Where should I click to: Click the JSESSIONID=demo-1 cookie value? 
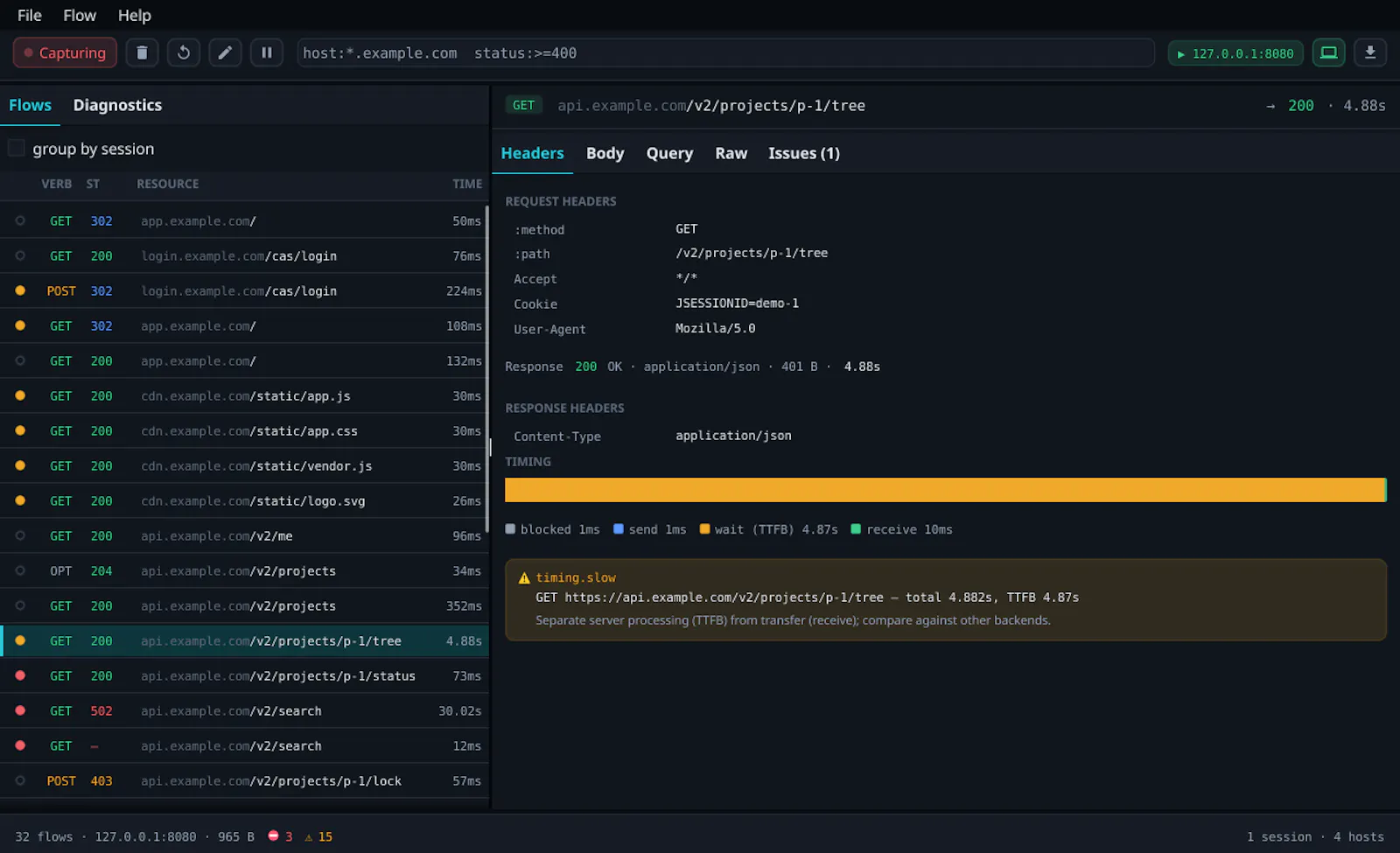pyautogui.click(x=737, y=303)
